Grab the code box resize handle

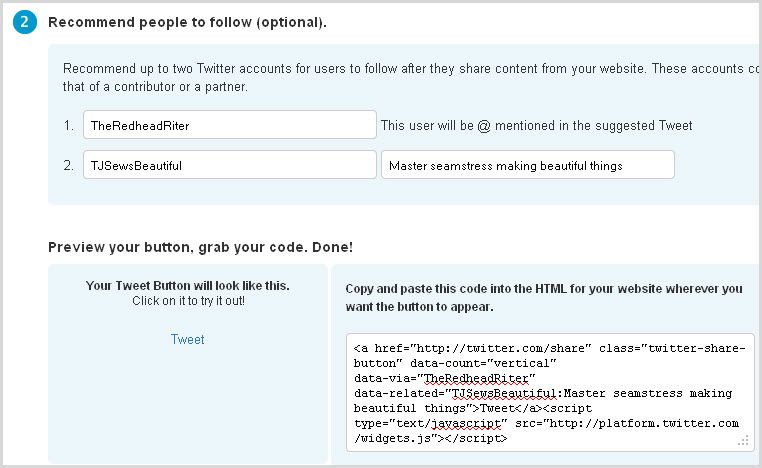point(743,440)
